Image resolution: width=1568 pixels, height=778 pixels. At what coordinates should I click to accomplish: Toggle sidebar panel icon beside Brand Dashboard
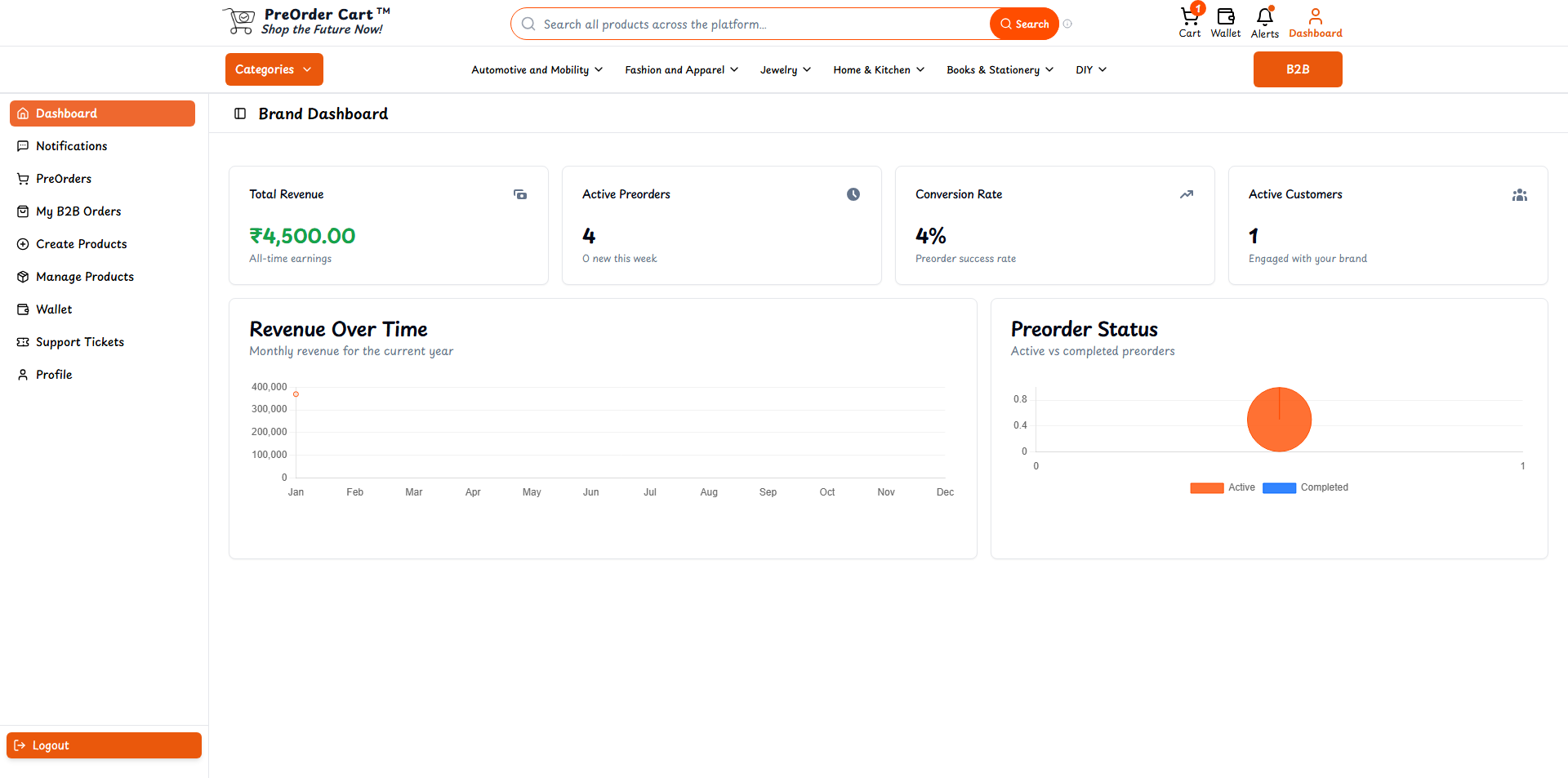pos(240,113)
